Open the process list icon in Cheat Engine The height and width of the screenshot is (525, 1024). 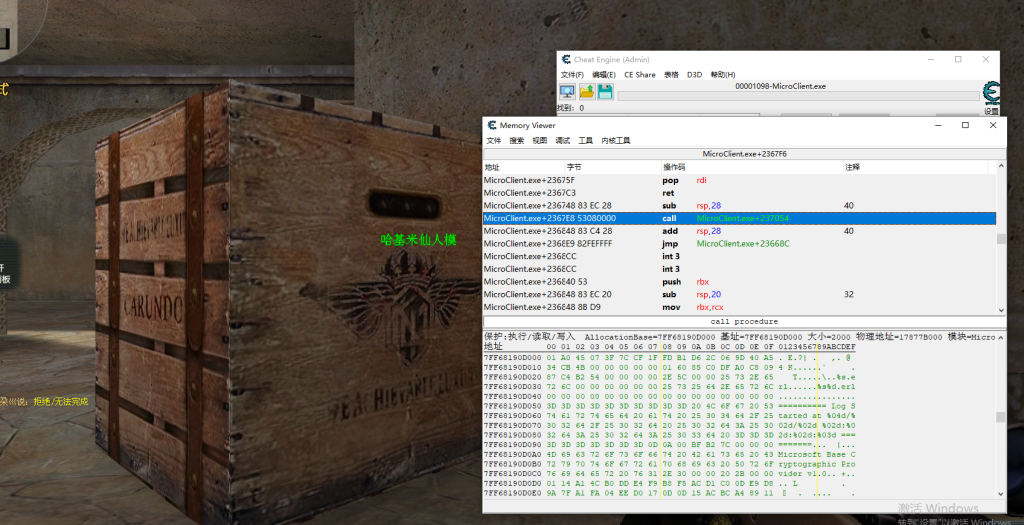click(567, 92)
